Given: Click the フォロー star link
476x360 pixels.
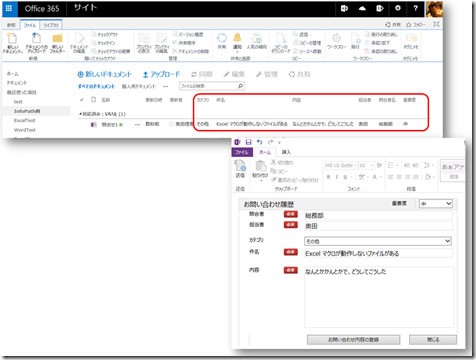Looking at the screenshot, I should [415, 25].
